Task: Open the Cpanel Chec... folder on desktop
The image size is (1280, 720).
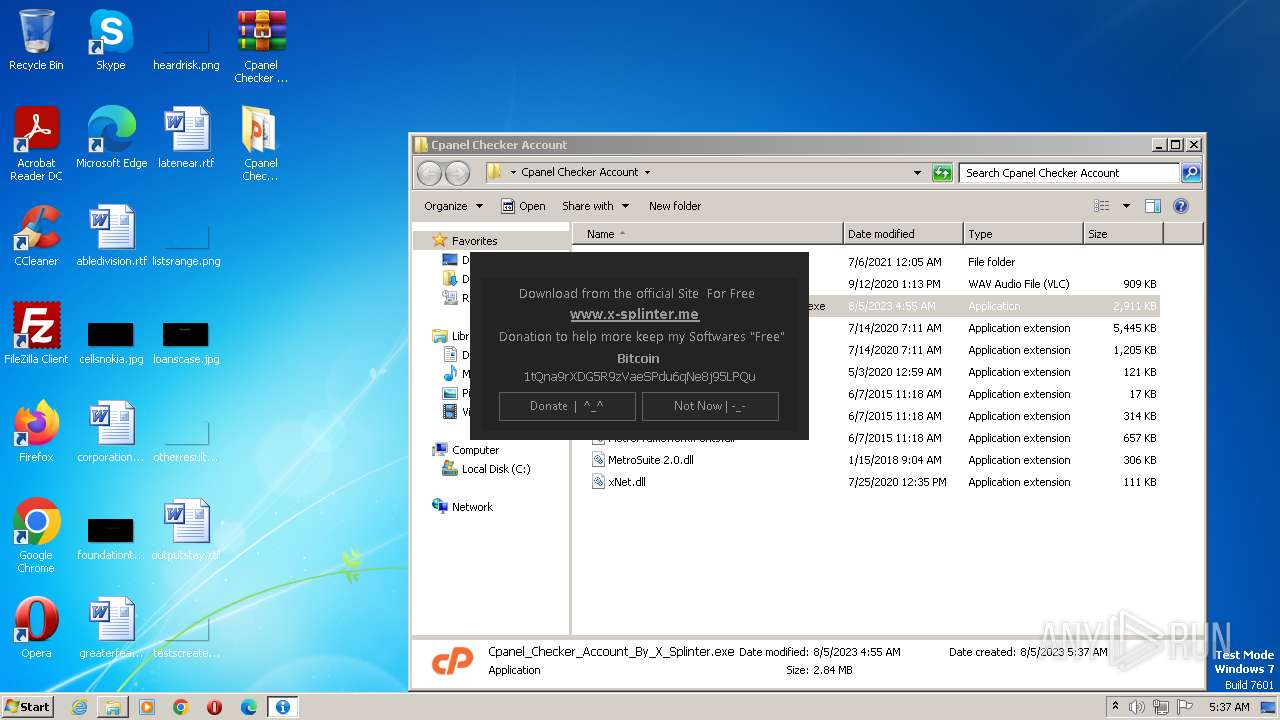Action: coord(261,144)
